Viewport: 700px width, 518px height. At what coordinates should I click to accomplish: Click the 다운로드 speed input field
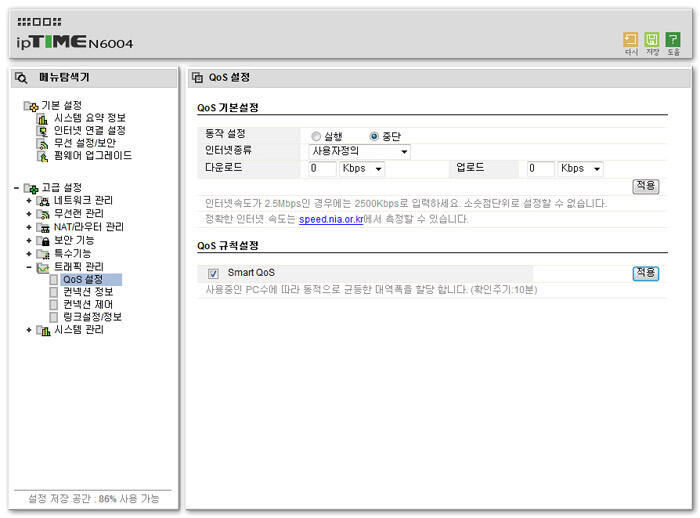(x=322, y=169)
